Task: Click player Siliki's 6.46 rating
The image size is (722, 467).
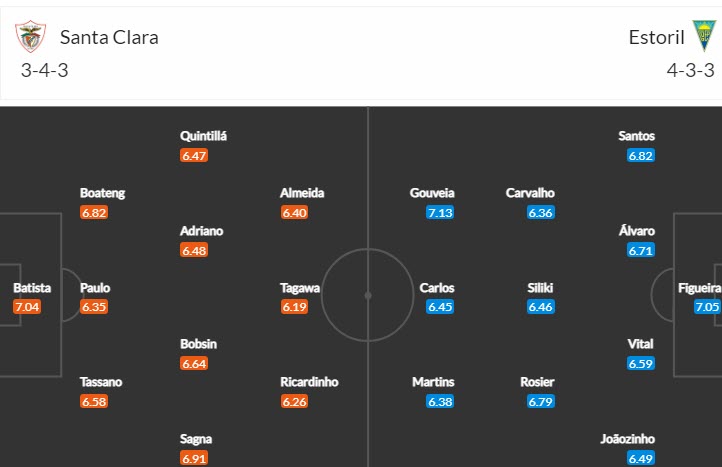Action: [x=540, y=307]
